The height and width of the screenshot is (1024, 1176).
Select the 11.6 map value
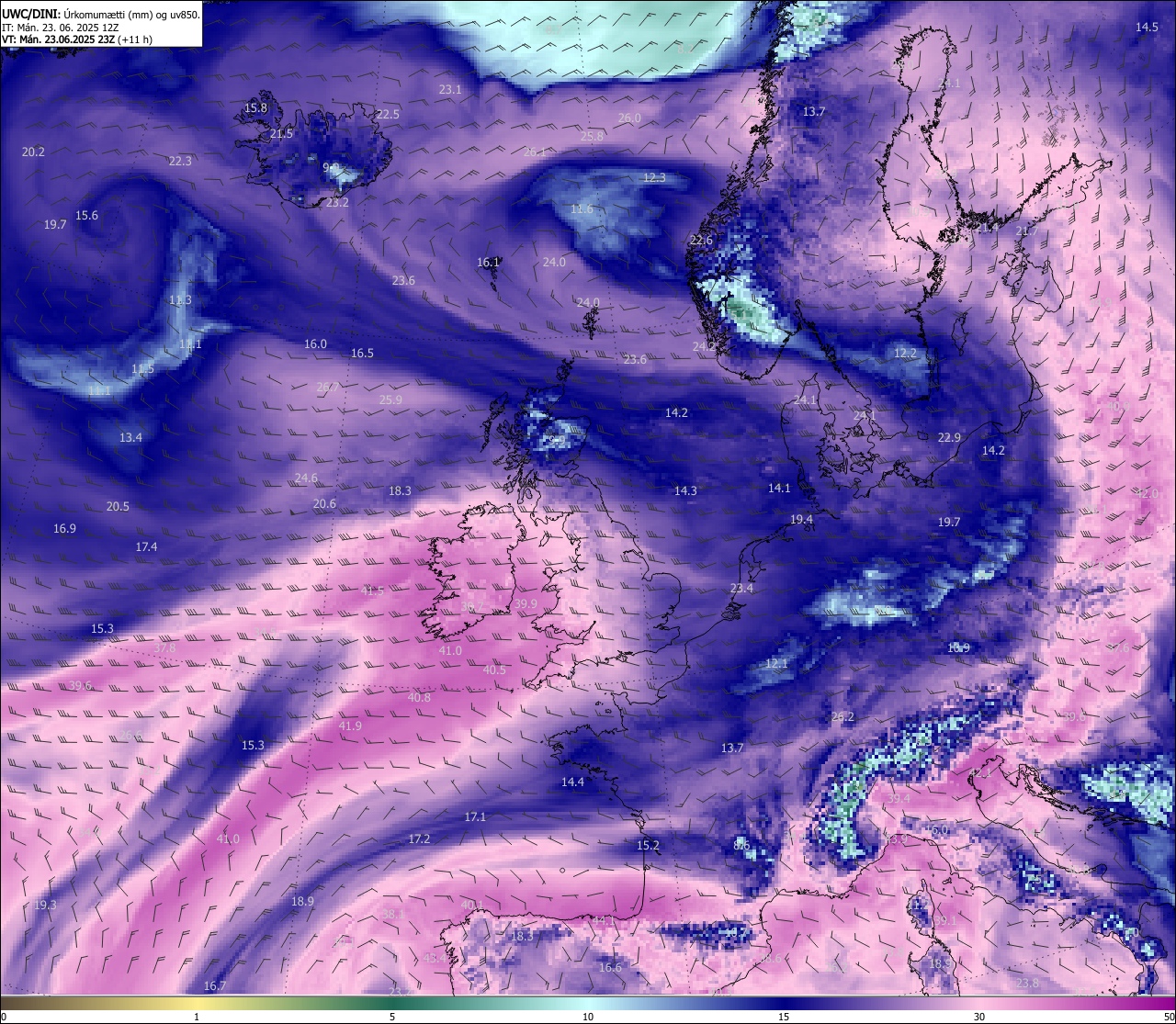[582, 209]
